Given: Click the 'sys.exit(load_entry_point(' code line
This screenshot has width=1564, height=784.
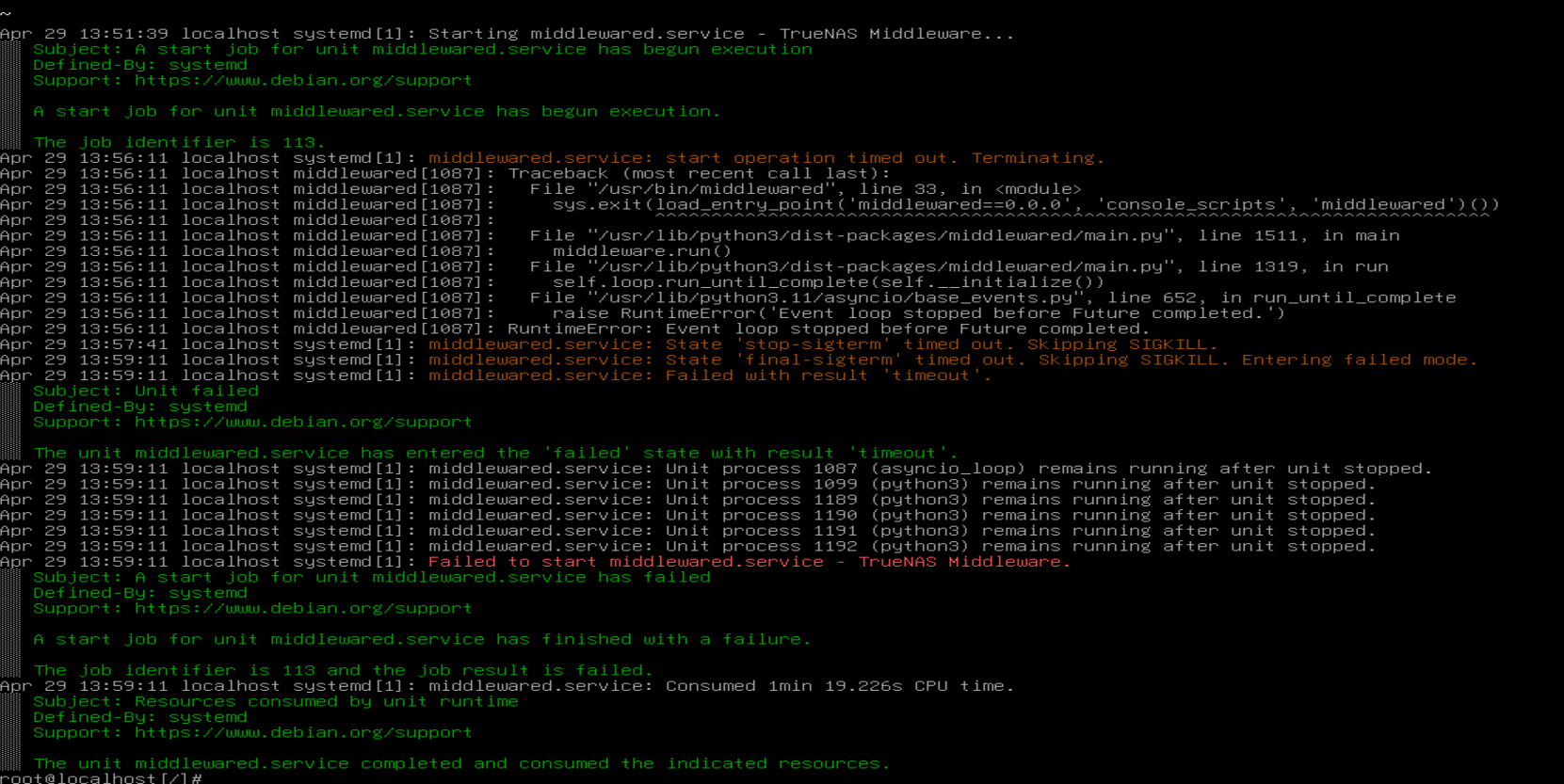Looking at the screenshot, I should [1026, 204].
